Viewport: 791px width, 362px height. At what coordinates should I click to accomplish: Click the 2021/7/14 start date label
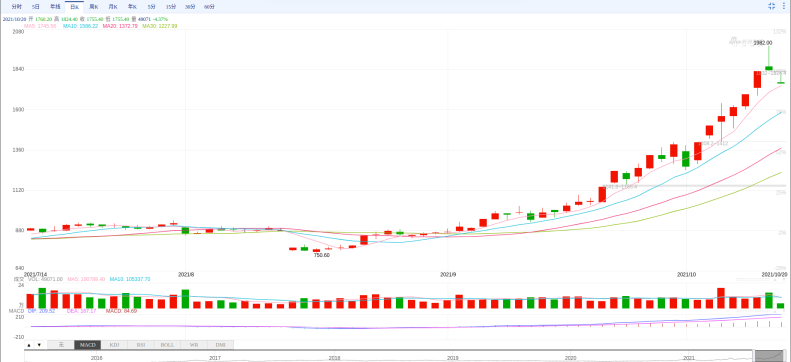[35, 274]
